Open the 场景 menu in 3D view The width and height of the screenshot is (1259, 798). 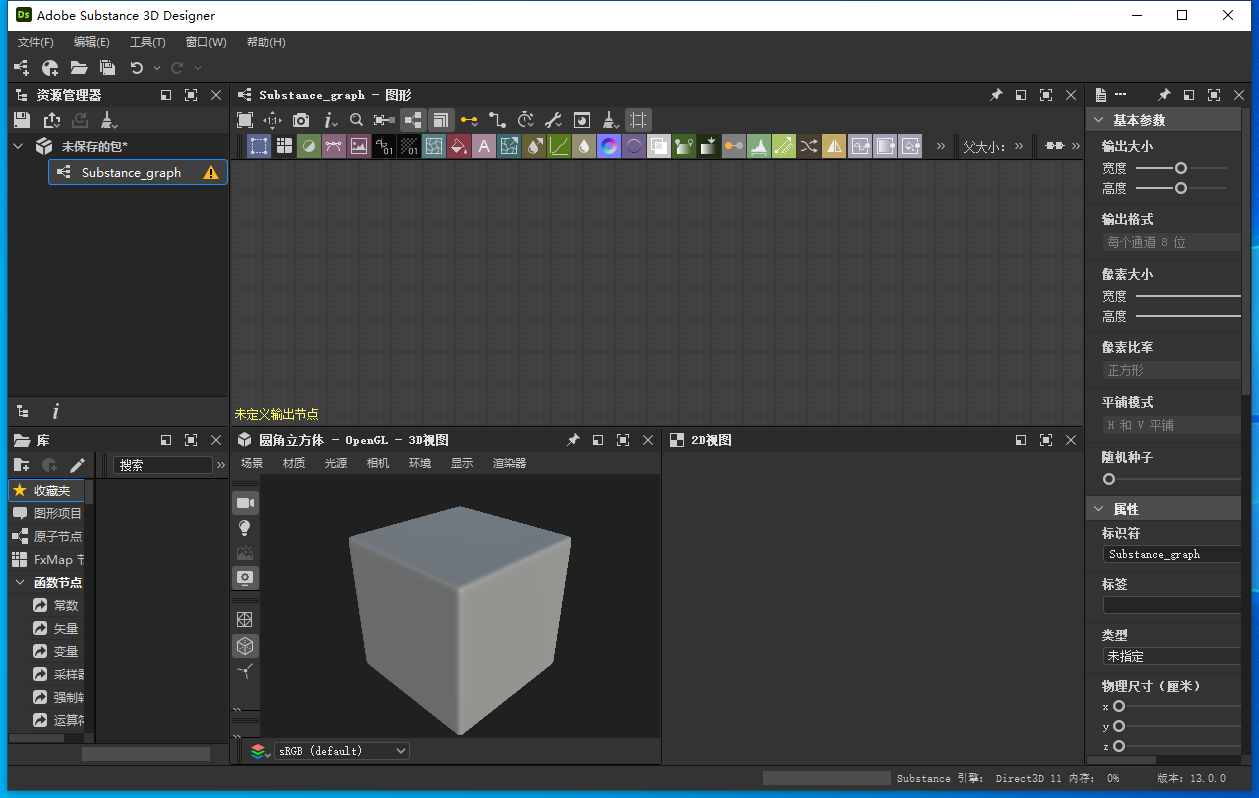[252, 463]
